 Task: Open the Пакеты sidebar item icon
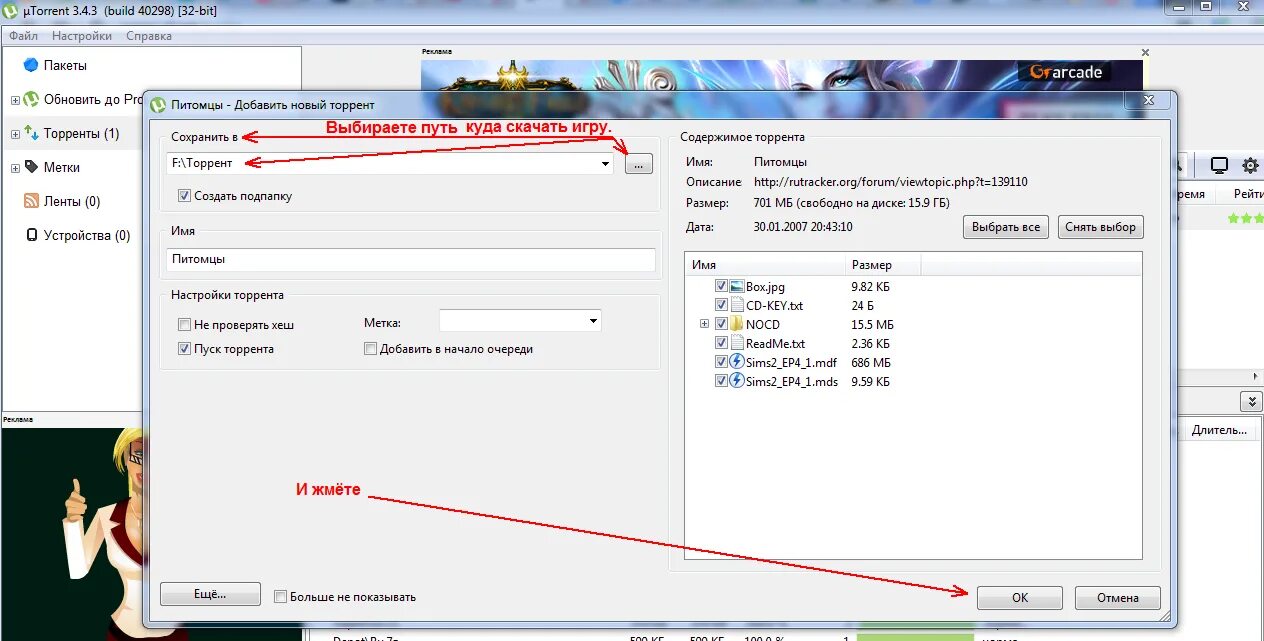pyautogui.click(x=31, y=65)
